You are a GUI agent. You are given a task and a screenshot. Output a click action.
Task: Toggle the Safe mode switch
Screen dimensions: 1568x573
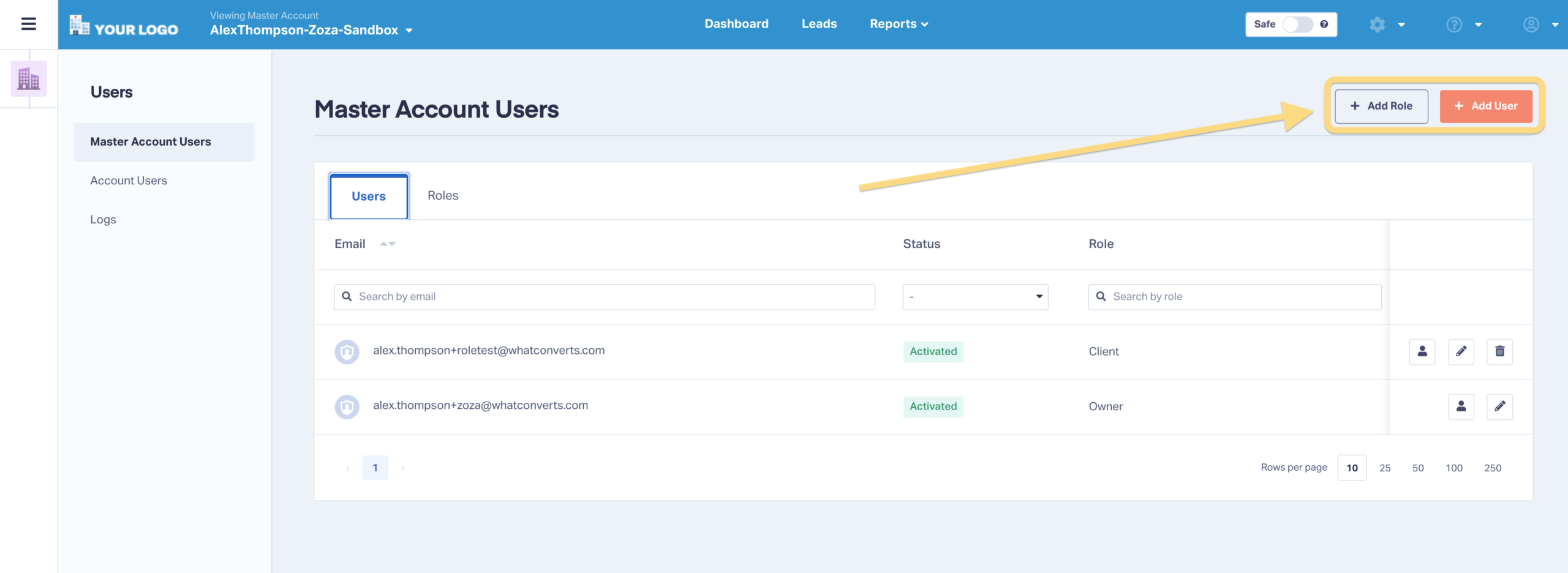(1297, 24)
